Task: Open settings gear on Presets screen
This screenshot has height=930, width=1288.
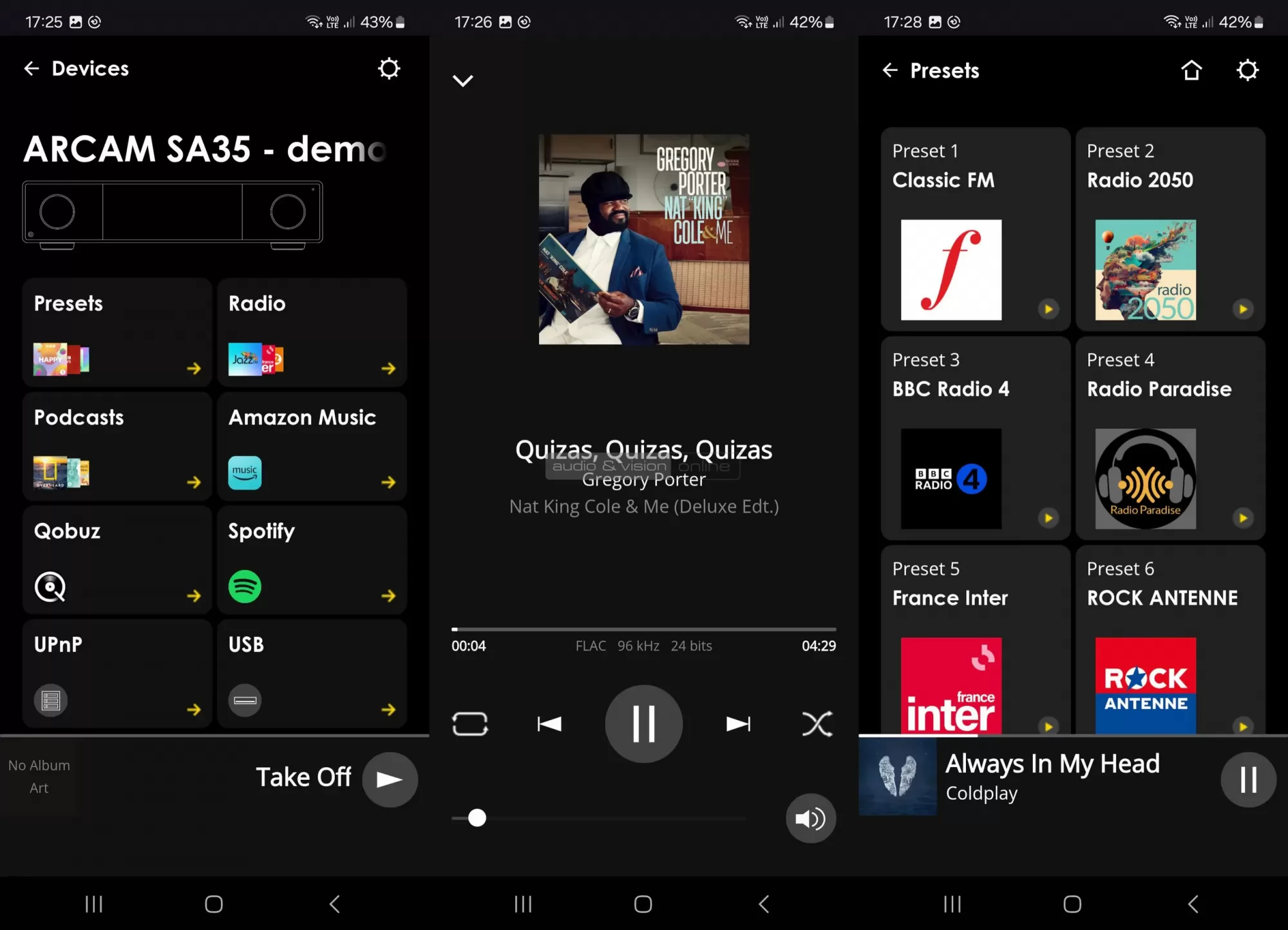Action: click(1247, 70)
